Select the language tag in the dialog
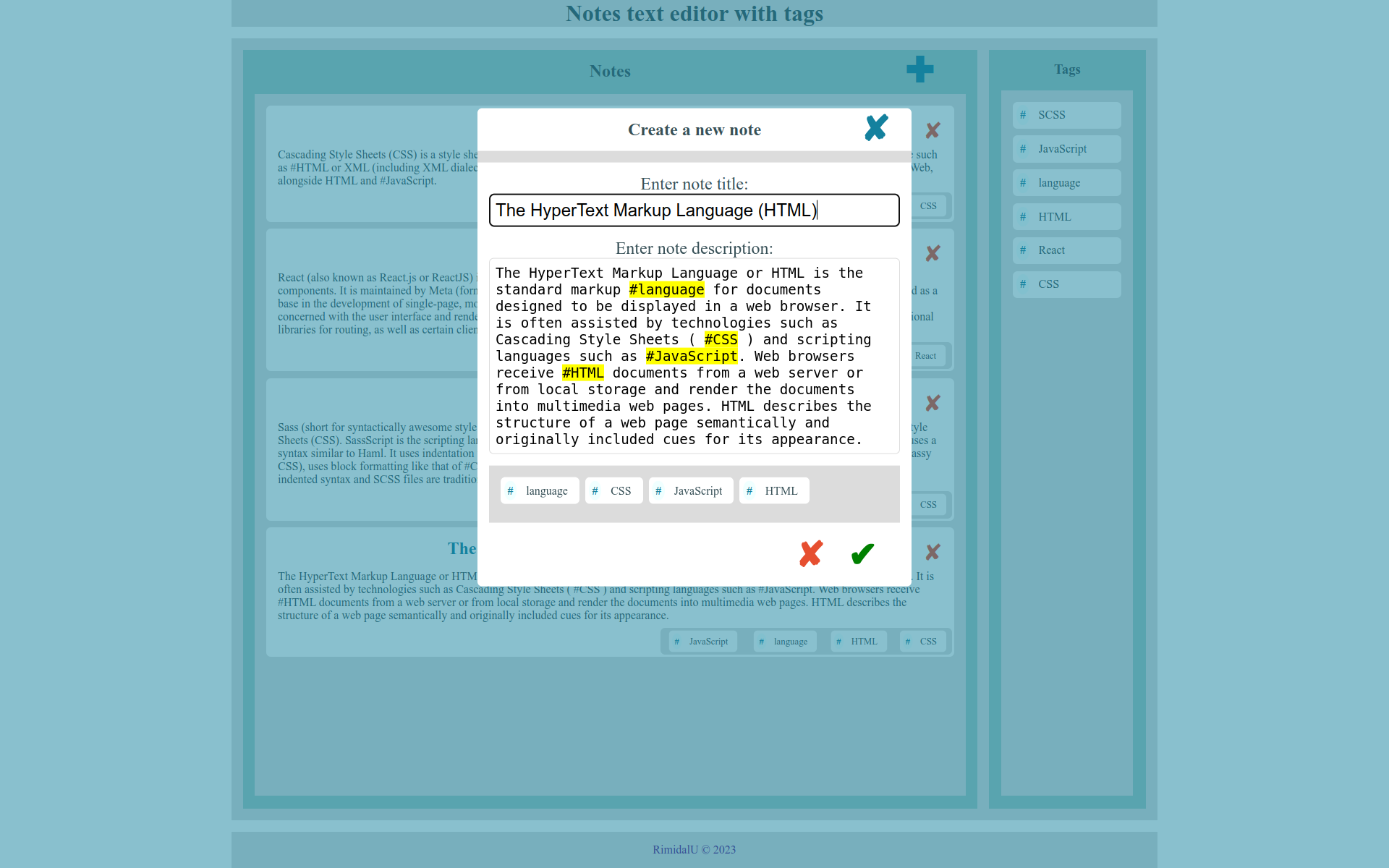This screenshot has width=1389, height=868. (540, 490)
